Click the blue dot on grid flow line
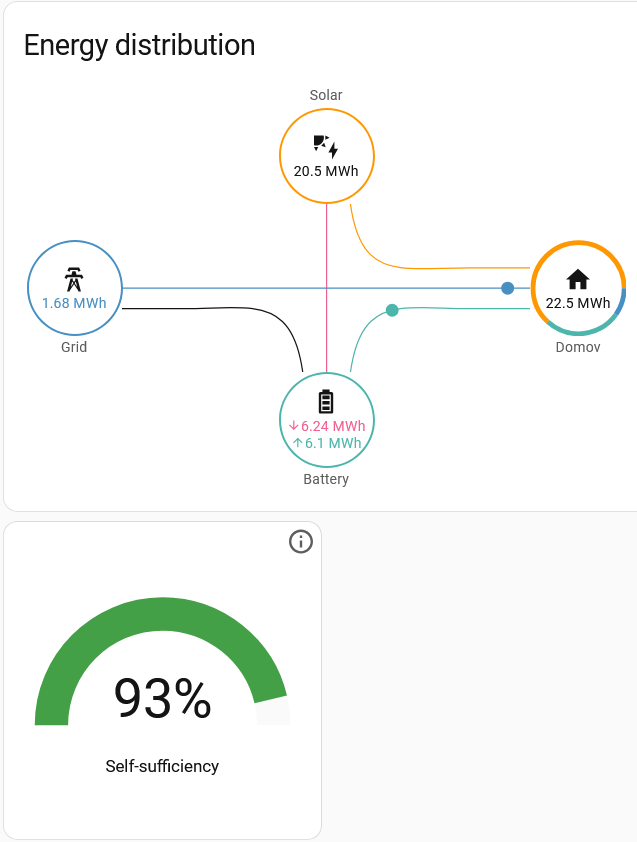 point(508,288)
